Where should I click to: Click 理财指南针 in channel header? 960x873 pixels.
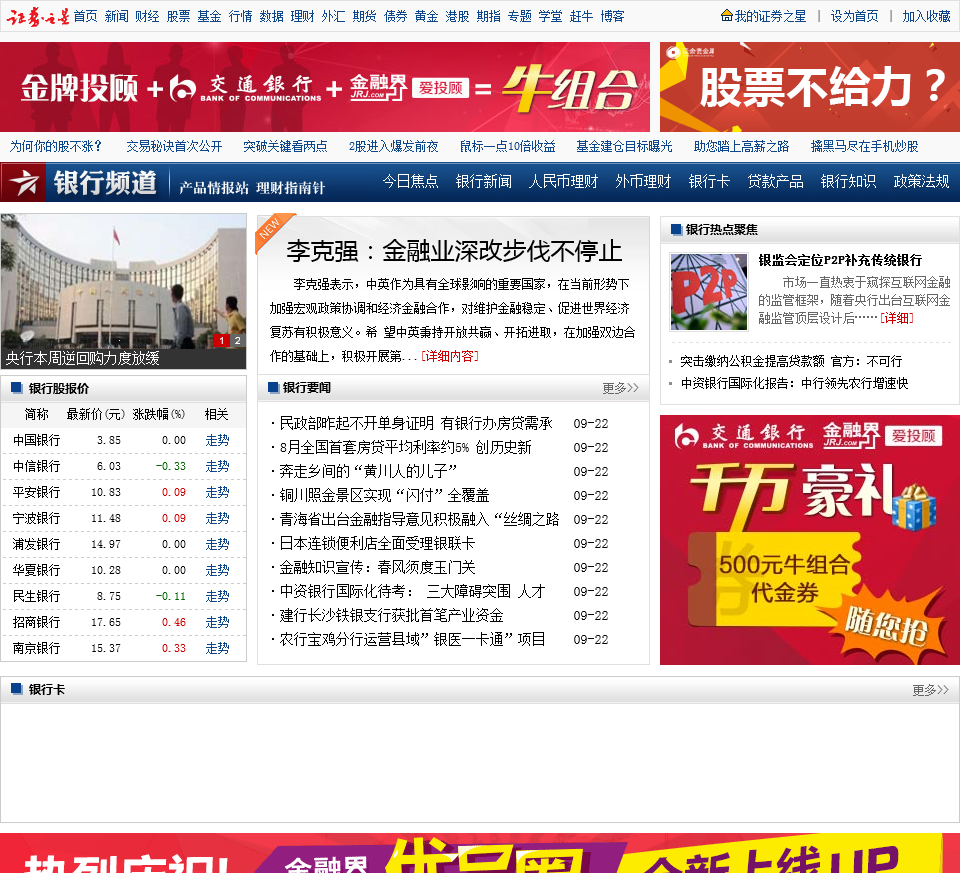click(x=290, y=188)
